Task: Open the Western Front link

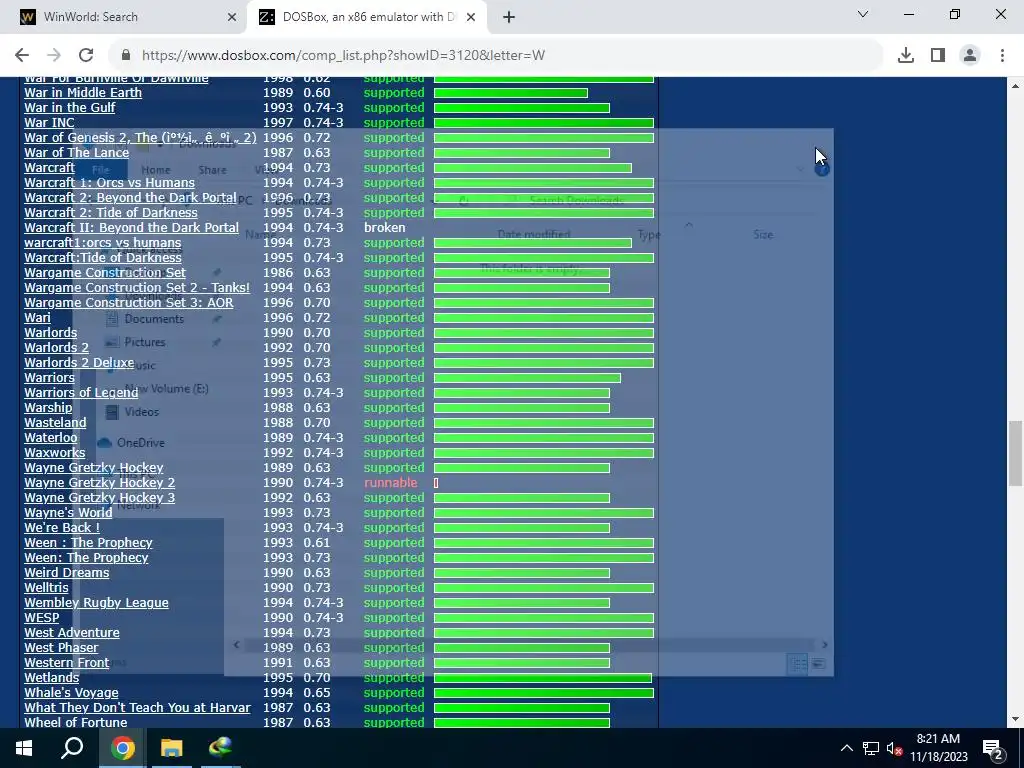Action: [67, 664]
